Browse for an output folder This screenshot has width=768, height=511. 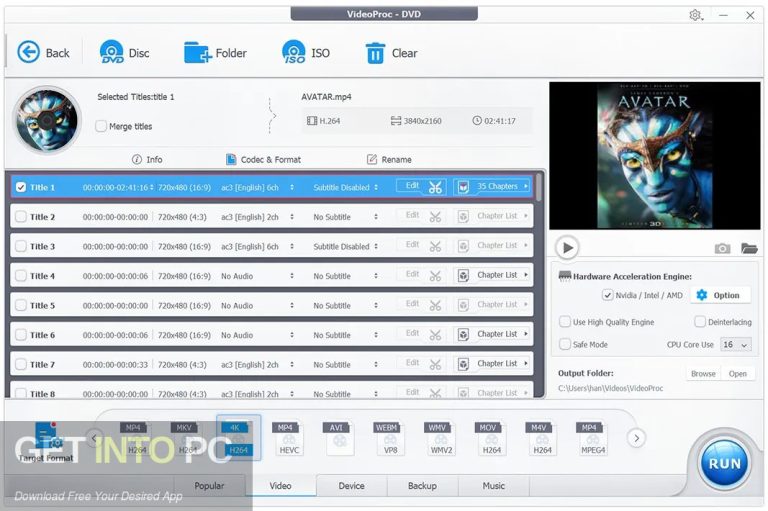click(703, 373)
